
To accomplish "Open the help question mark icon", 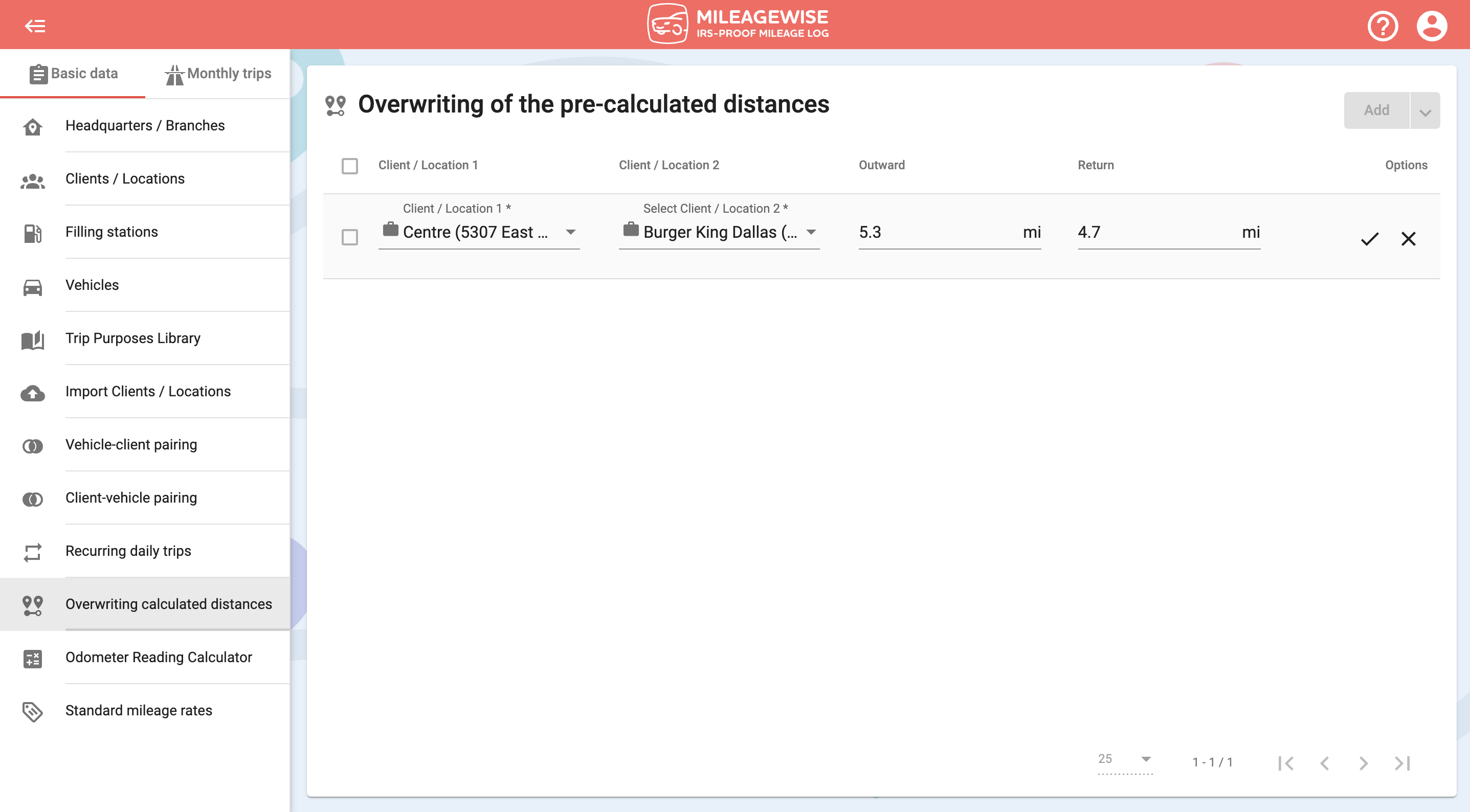I will click(x=1383, y=26).
